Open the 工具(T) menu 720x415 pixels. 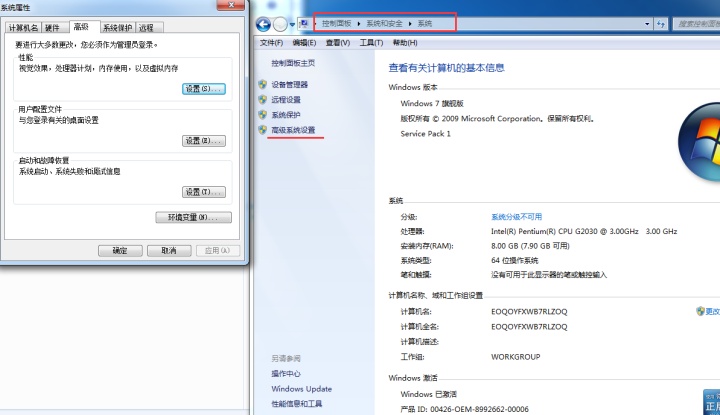pyautogui.click(x=371, y=43)
